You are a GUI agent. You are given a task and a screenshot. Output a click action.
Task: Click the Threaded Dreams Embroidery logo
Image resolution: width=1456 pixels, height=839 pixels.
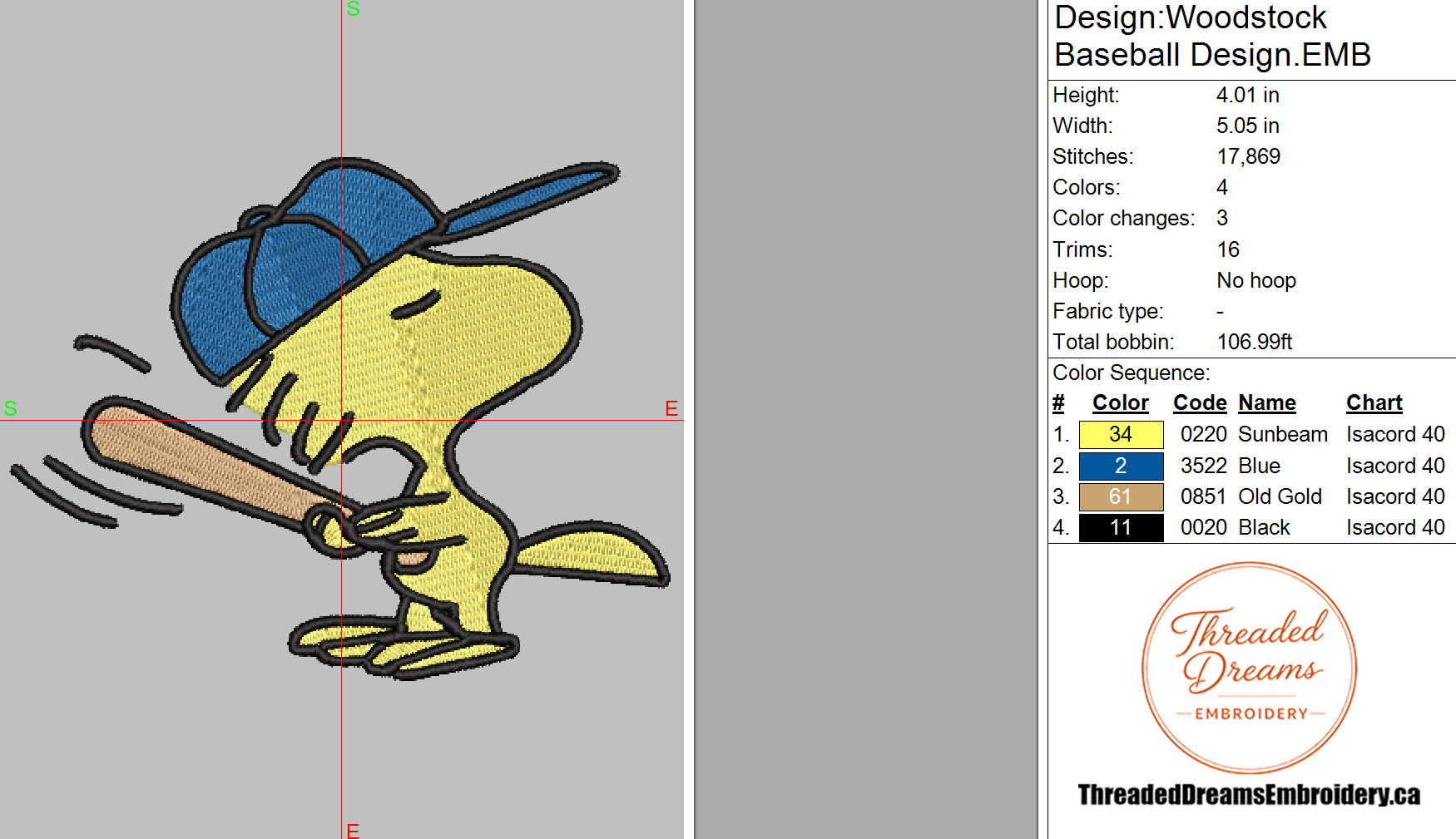coord(1249,668)
